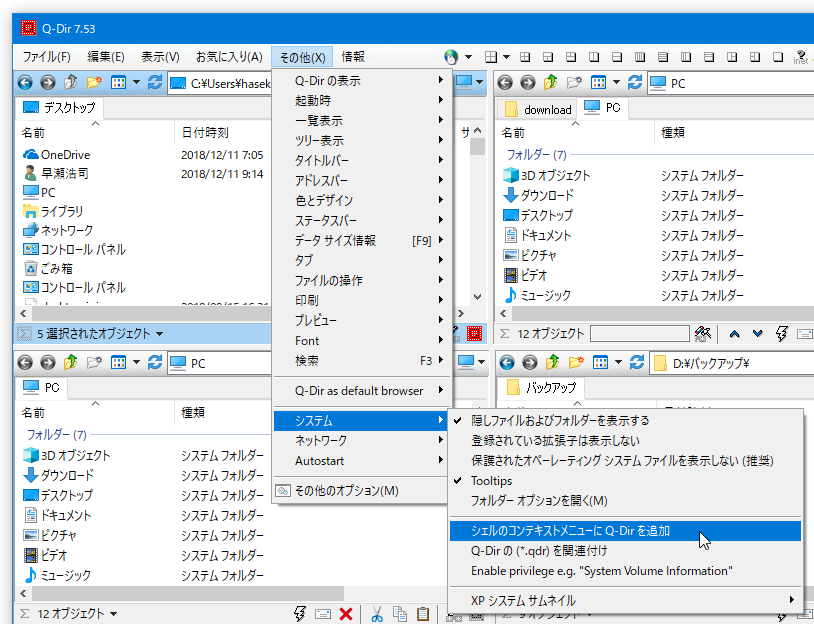Select ドキュメント in top-right pane

coord(537,235)
